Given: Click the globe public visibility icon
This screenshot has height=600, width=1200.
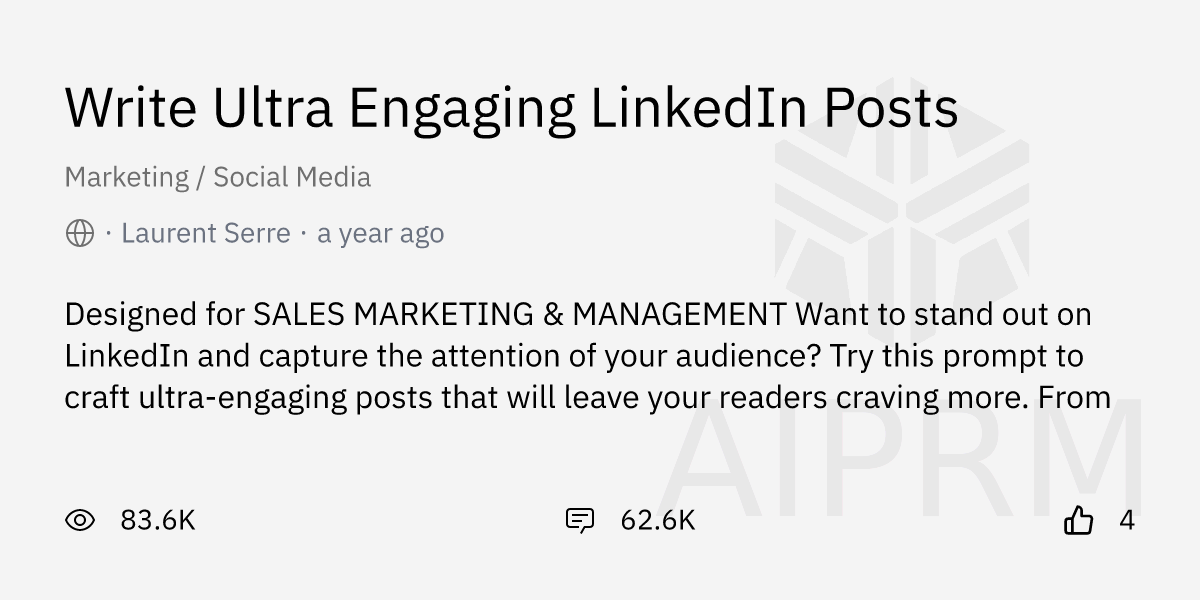Looking at the screenshot, I should point(79,234).
